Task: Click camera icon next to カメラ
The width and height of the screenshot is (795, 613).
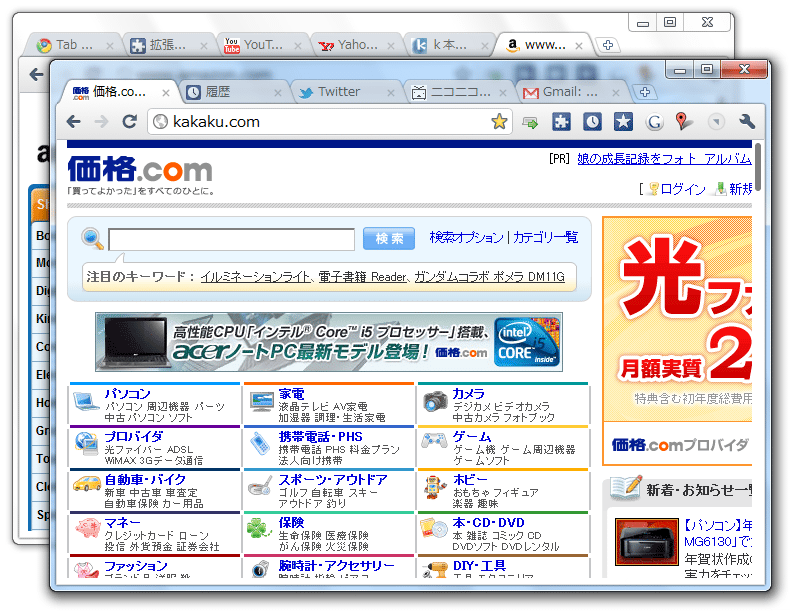Action: (x=435, y=401)
